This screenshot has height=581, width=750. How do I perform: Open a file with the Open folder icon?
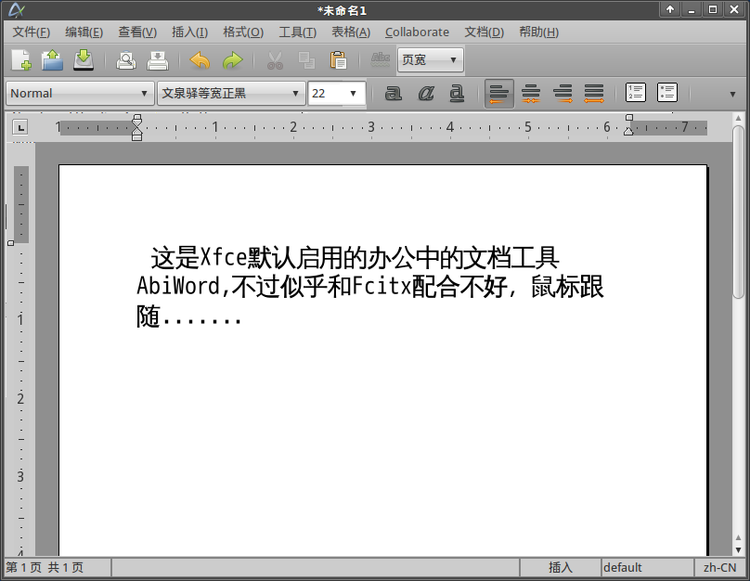point(52,60)
